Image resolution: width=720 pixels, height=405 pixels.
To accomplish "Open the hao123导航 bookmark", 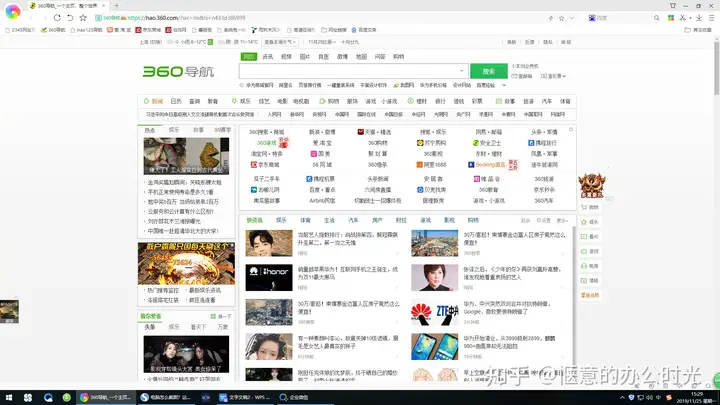I will tap(86, 30).
